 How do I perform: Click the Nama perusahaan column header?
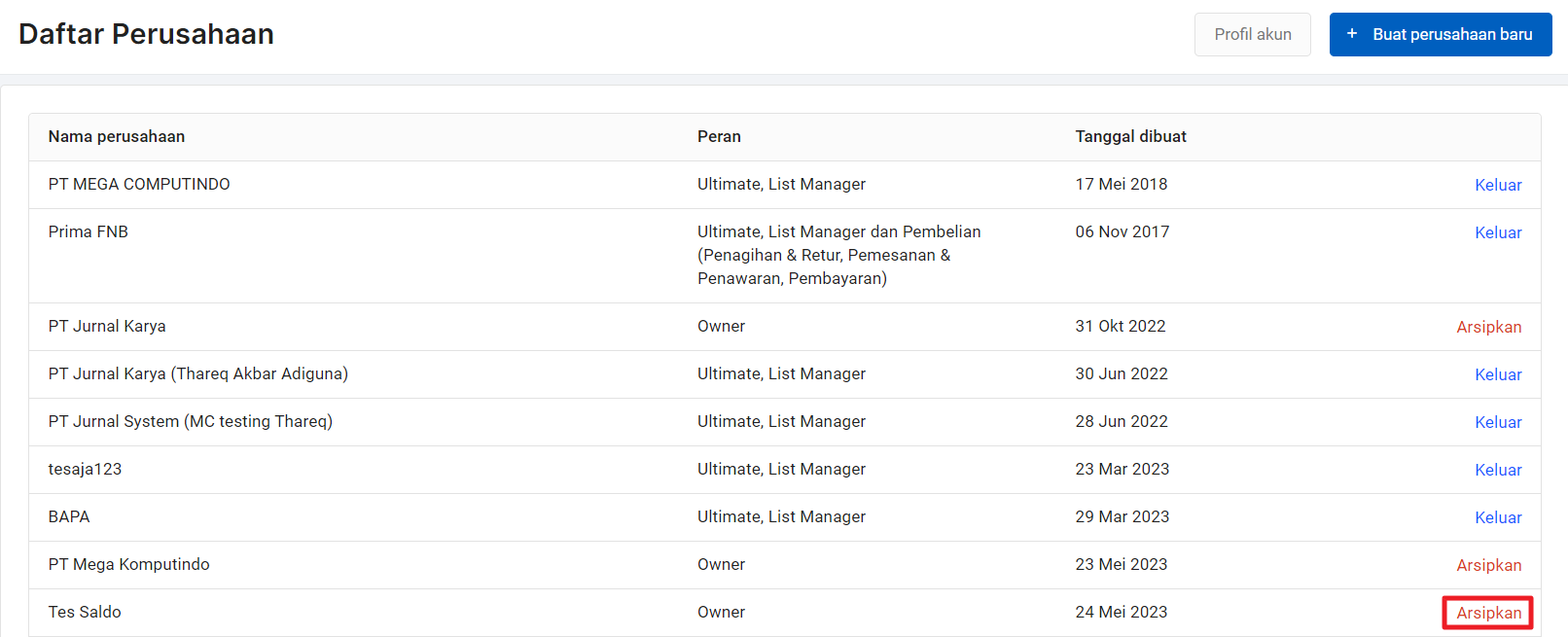117,136
